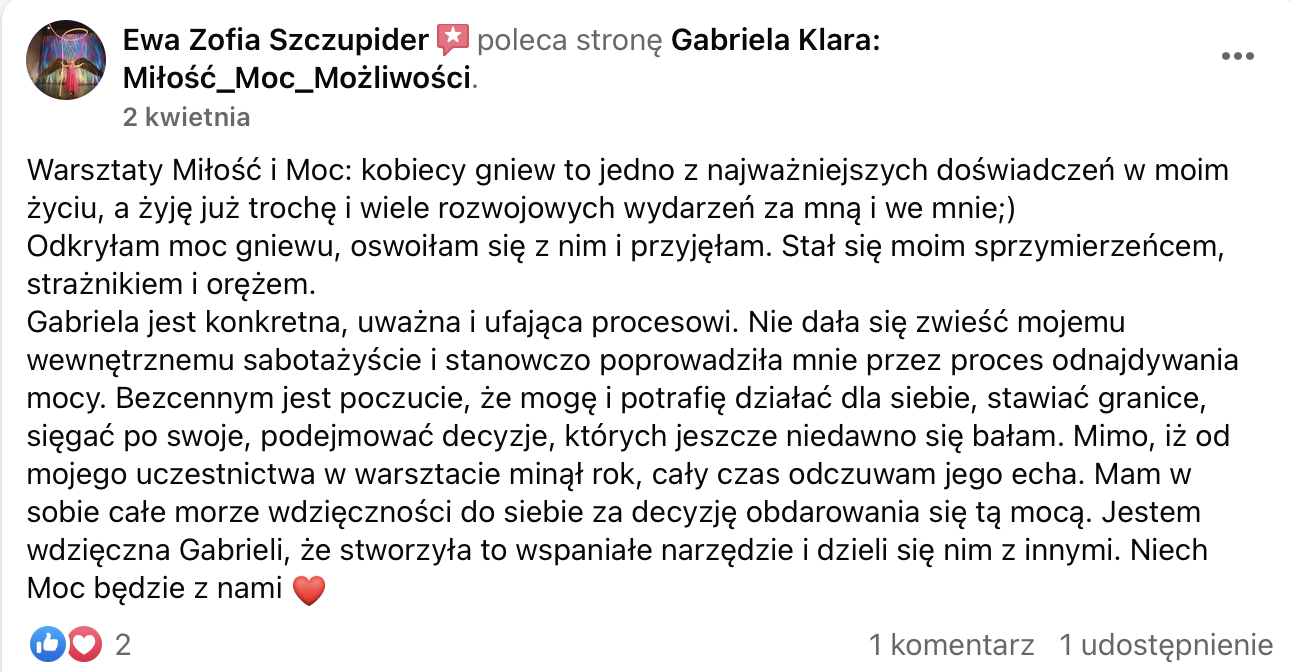Click the 'poleca stronę' text in the header
Image resolution: width=1290 pixels, height=672 pixels.
(x=570, y=41)
